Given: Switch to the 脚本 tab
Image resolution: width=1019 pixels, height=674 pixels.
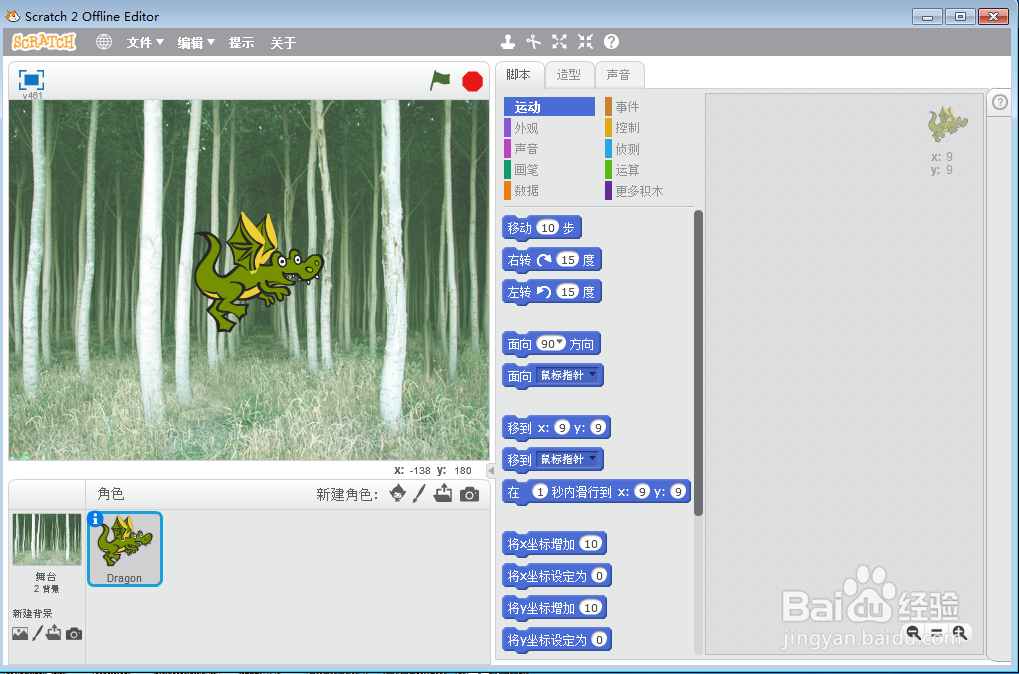Looking at the screenshot, I should (519, 75).
